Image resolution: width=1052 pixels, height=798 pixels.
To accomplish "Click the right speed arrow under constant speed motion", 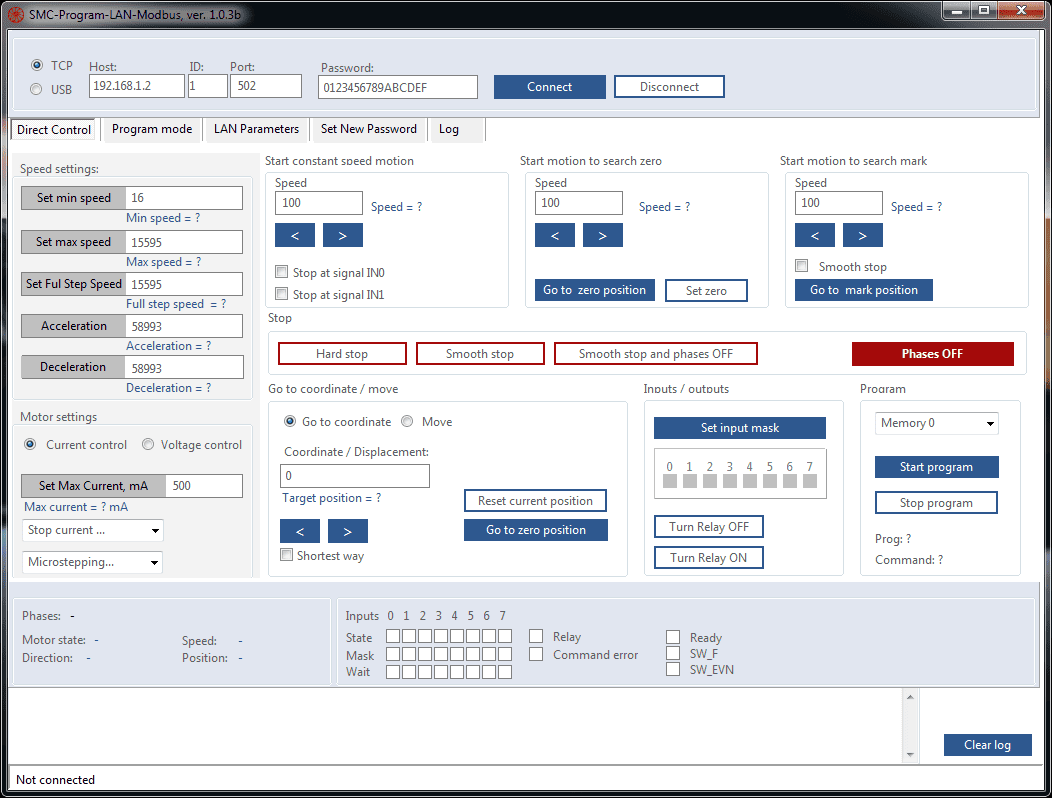I will pos(342,234).
